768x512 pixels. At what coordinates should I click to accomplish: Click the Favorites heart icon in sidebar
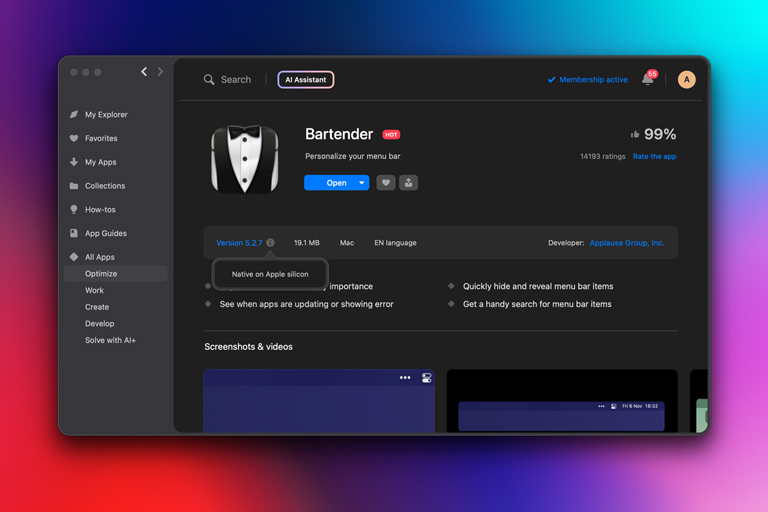point(74,138)
